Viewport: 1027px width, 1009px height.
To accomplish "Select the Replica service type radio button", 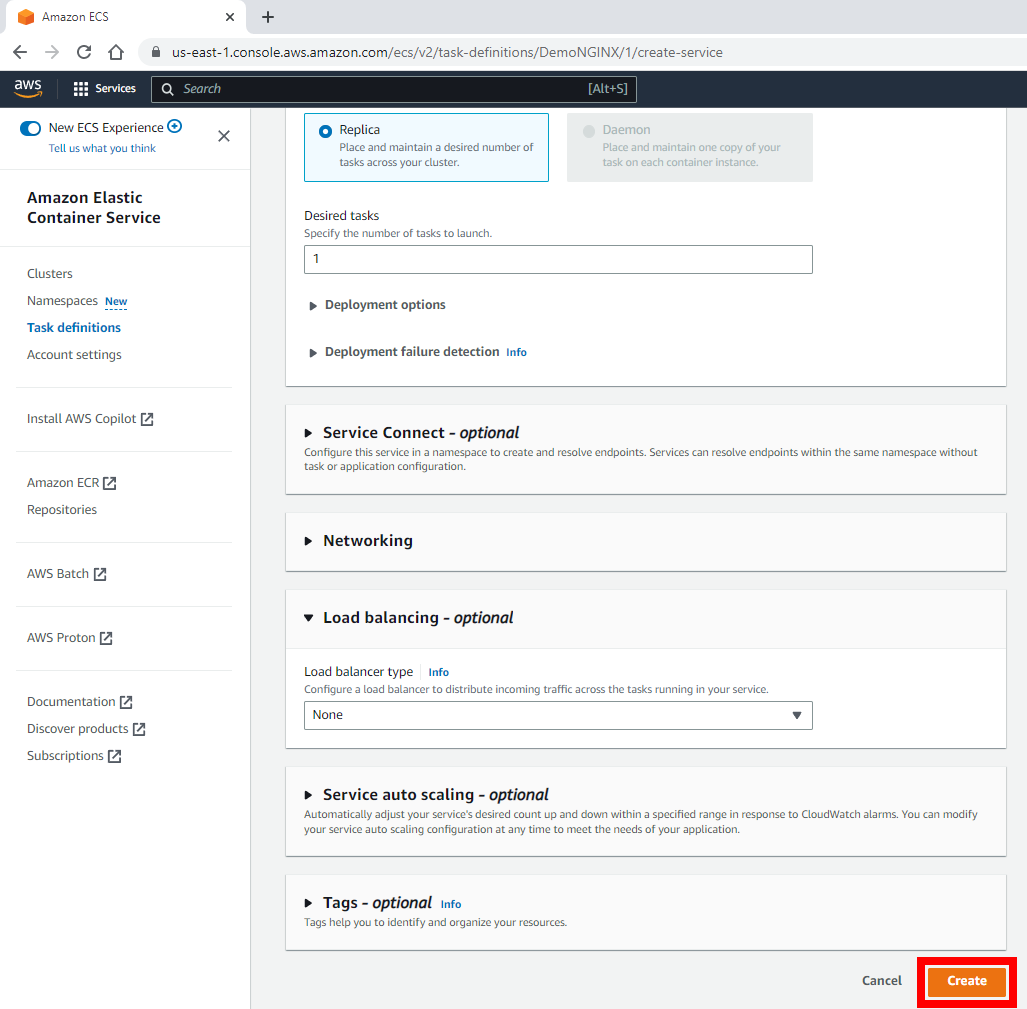I will pos(325,131).
